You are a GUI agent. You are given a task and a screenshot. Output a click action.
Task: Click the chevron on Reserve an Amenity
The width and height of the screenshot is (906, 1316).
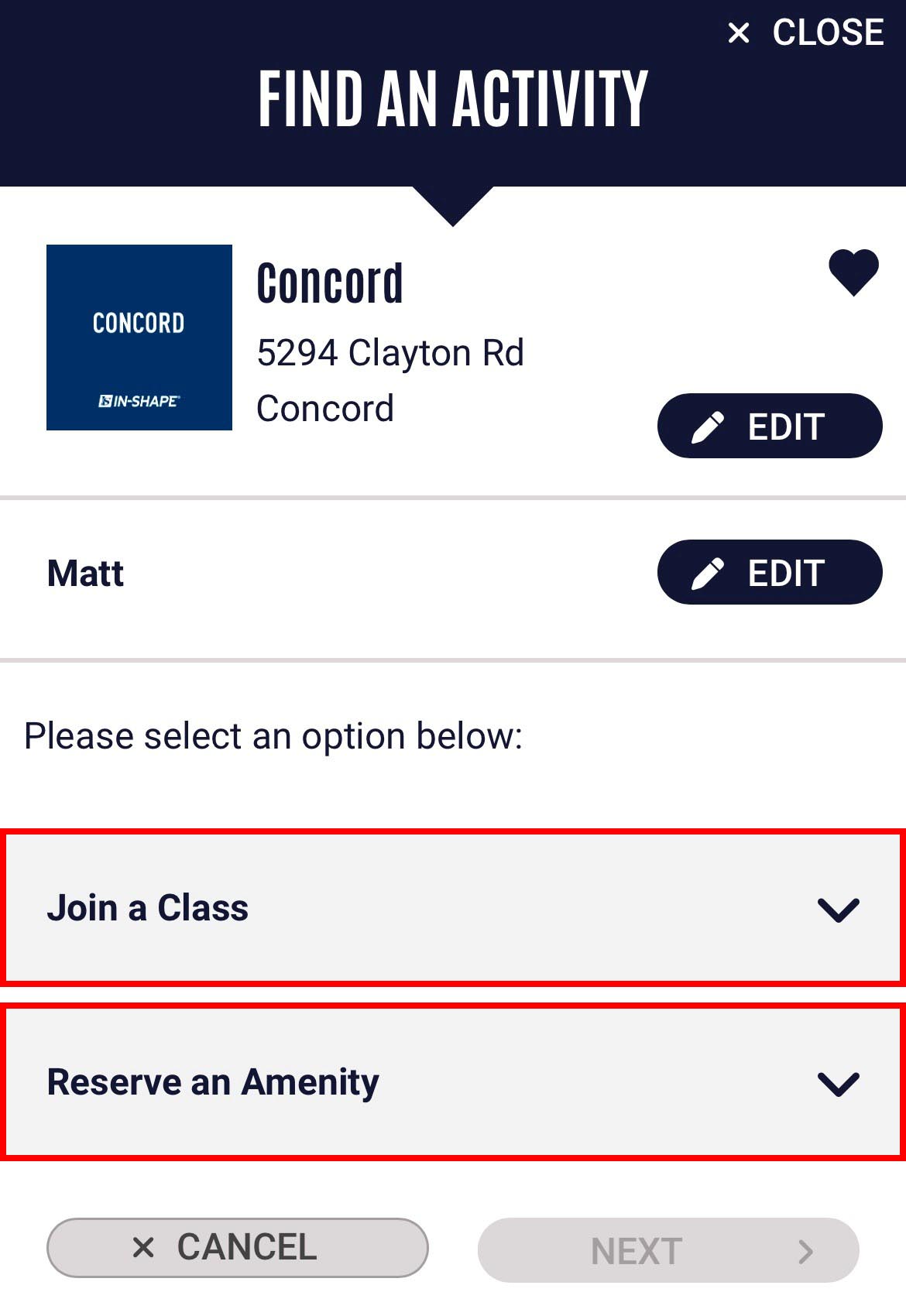point(838,1084)
